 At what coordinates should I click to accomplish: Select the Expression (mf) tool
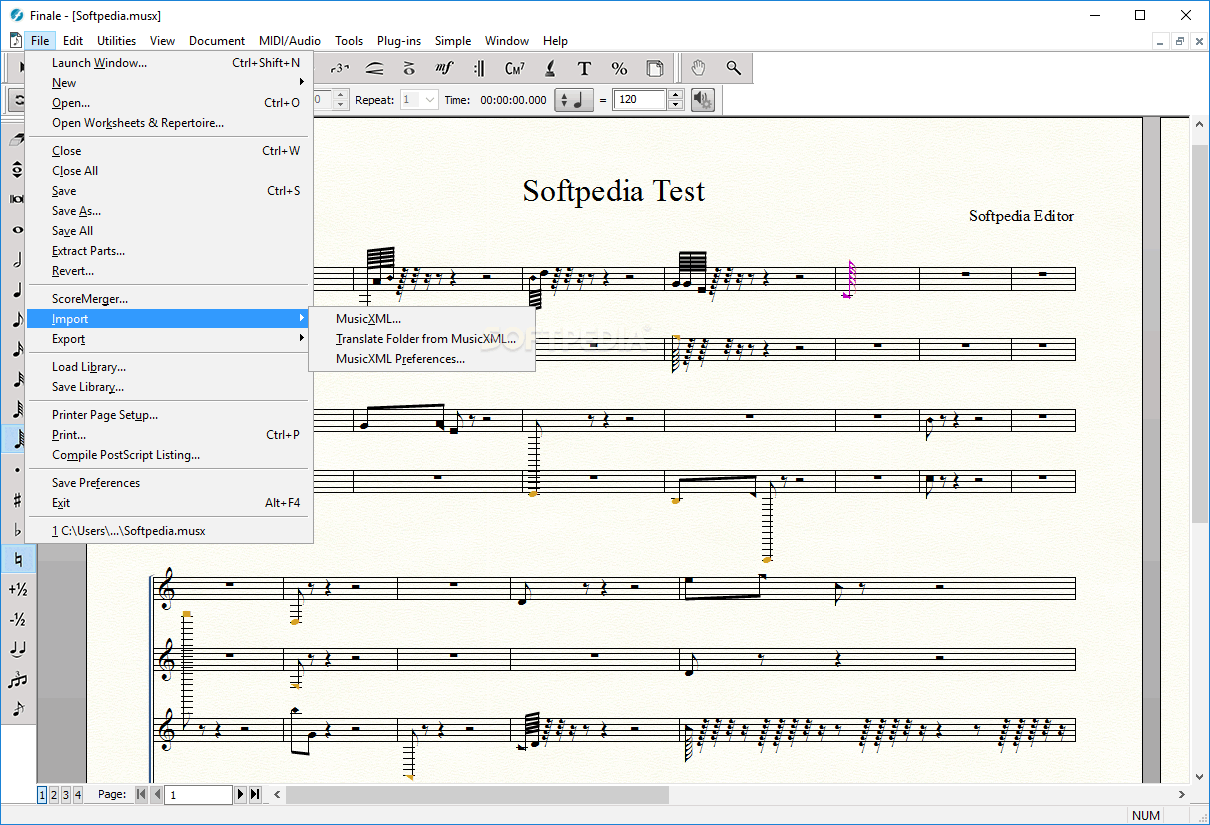(x=444, y=68)
